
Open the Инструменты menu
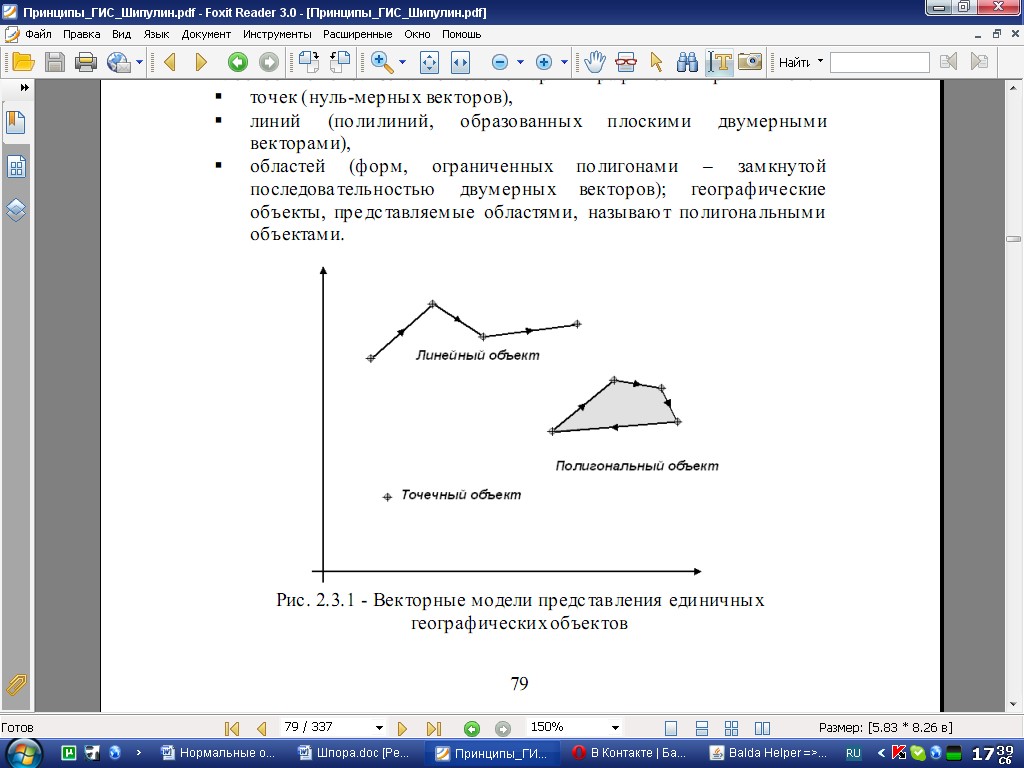pyautogui.click(x=277, y=34)
